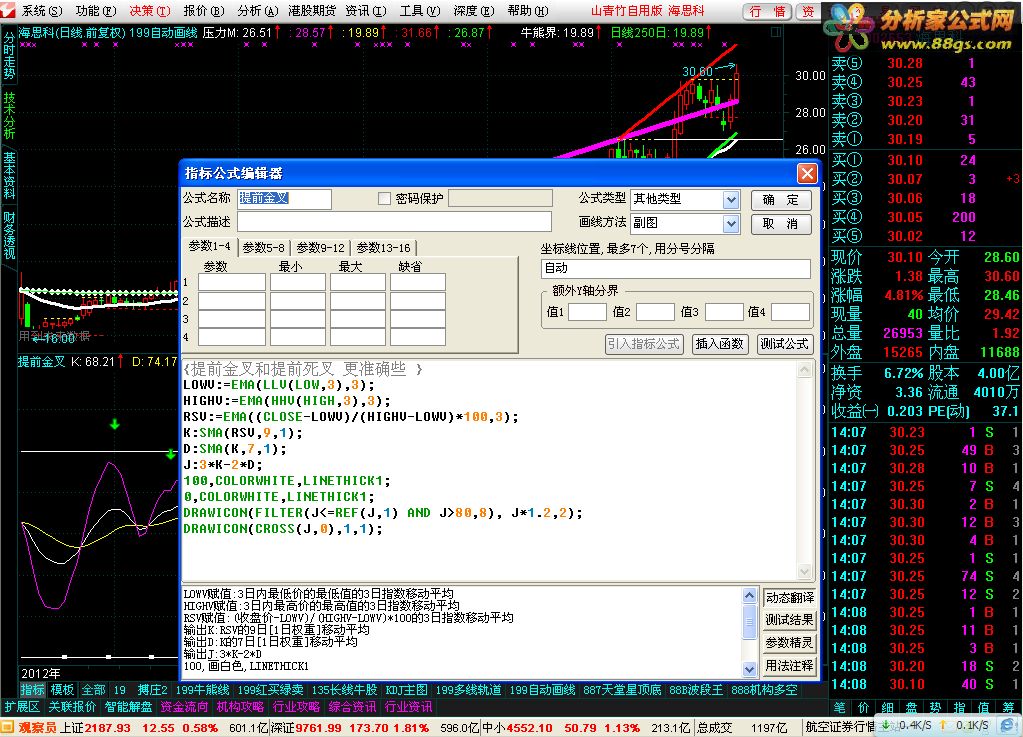Image resolution: width=1023 pixels, height=737 pixels.
Task: Click the red app logo icon at menu bar start
Action: click(x=8, y=10)
